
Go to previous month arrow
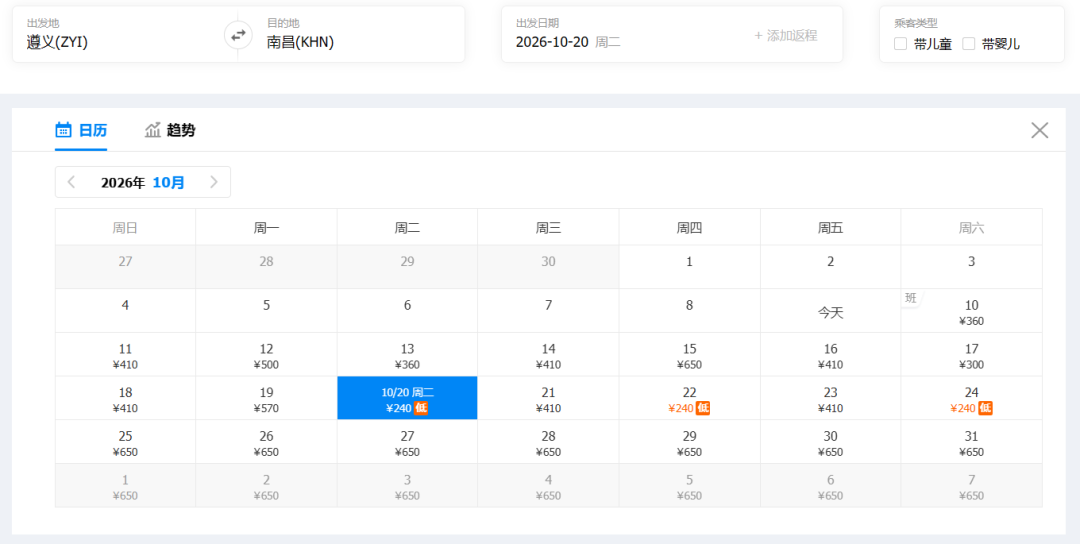(71, 182)
